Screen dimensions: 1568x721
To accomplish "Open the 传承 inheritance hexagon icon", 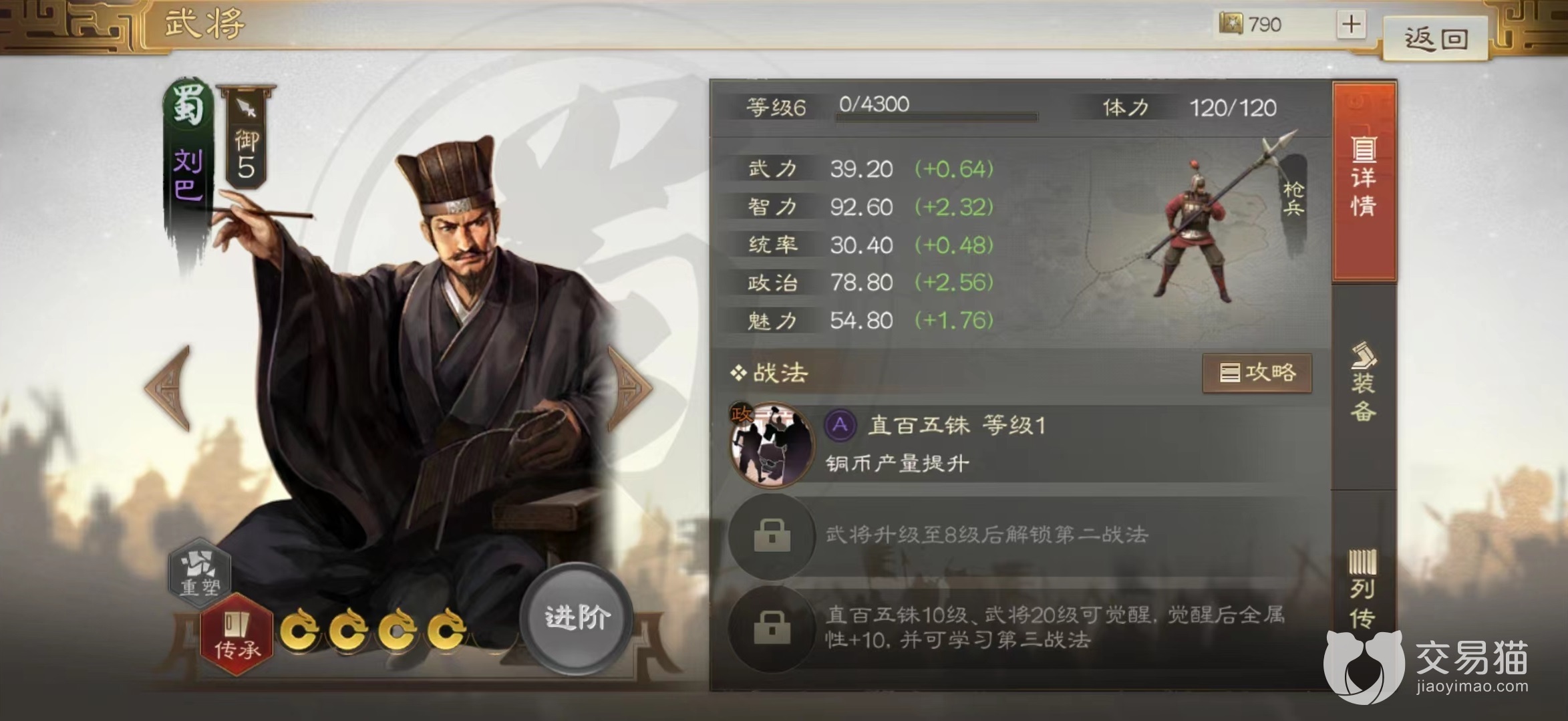I will click(x=237, y=634).
